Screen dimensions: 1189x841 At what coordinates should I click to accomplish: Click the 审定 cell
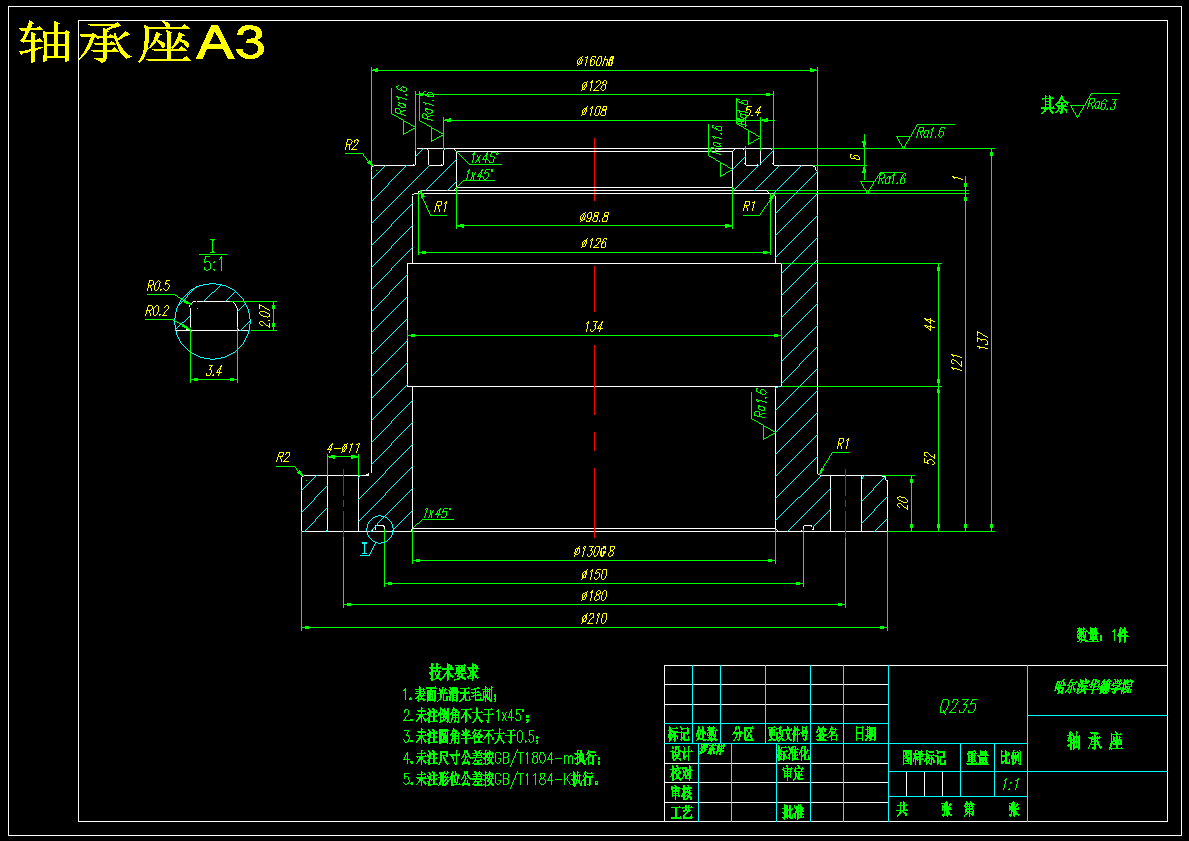point(793,774)
